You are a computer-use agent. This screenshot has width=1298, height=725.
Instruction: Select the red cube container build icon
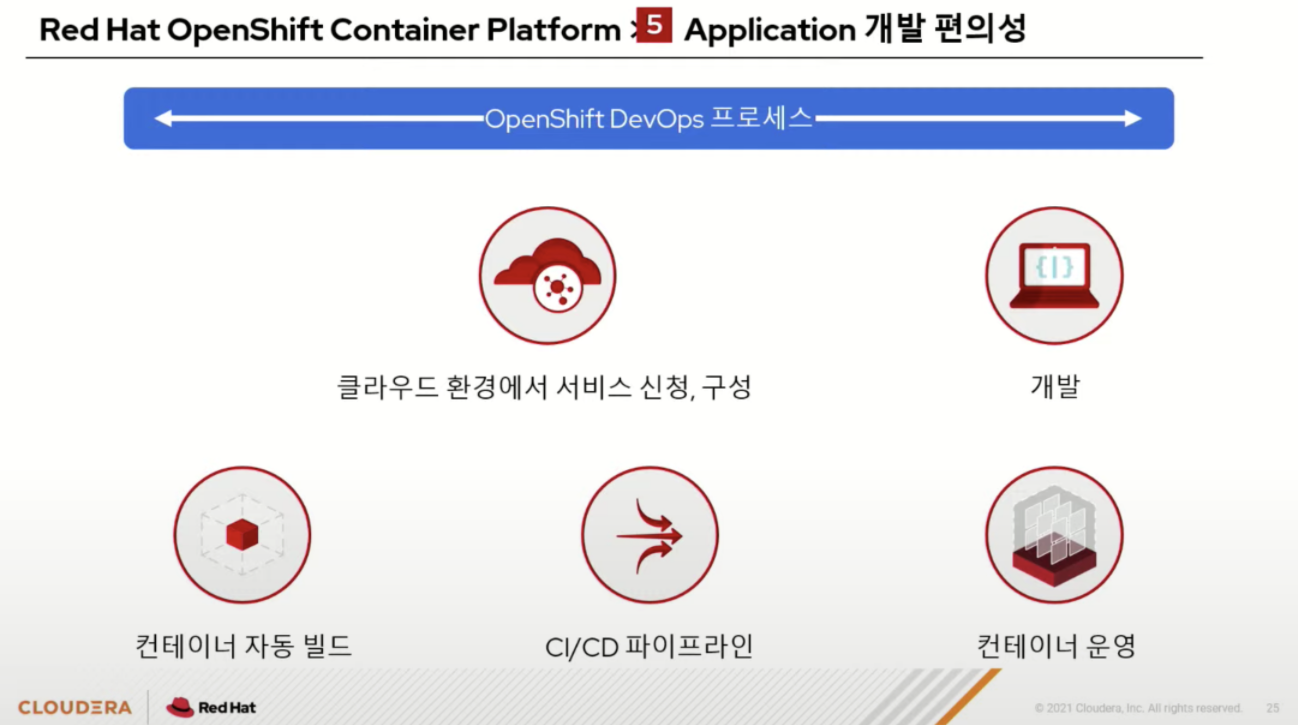242,535
